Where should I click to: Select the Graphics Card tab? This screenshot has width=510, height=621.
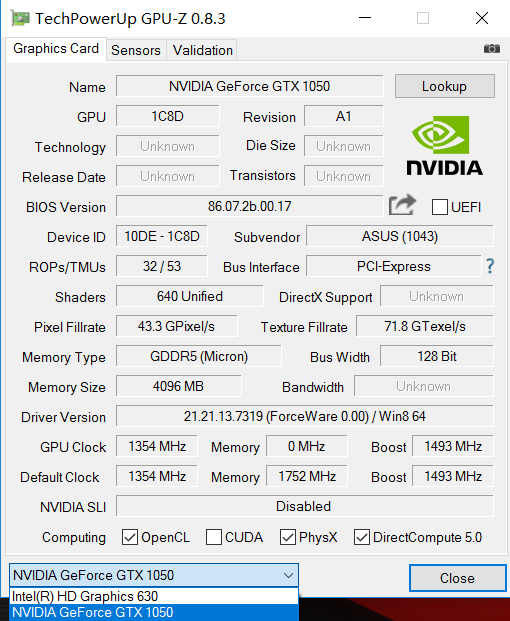(56, 49)
